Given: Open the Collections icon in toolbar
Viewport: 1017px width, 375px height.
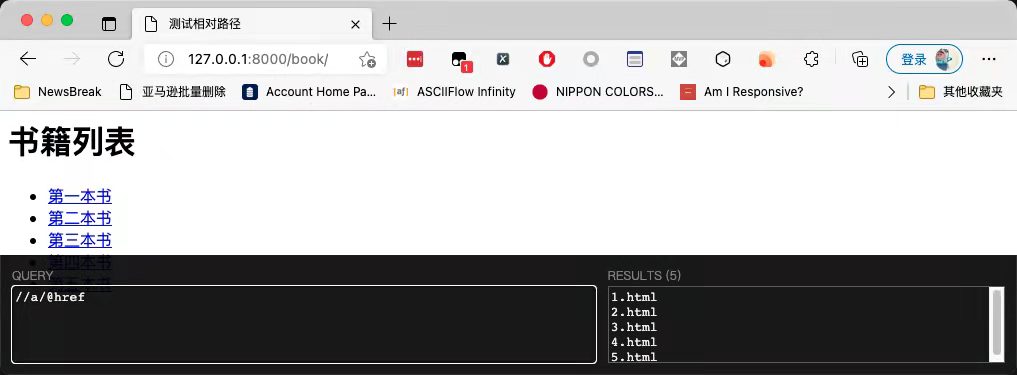Looking at the screenshot, I should click(x=860, y=59).
